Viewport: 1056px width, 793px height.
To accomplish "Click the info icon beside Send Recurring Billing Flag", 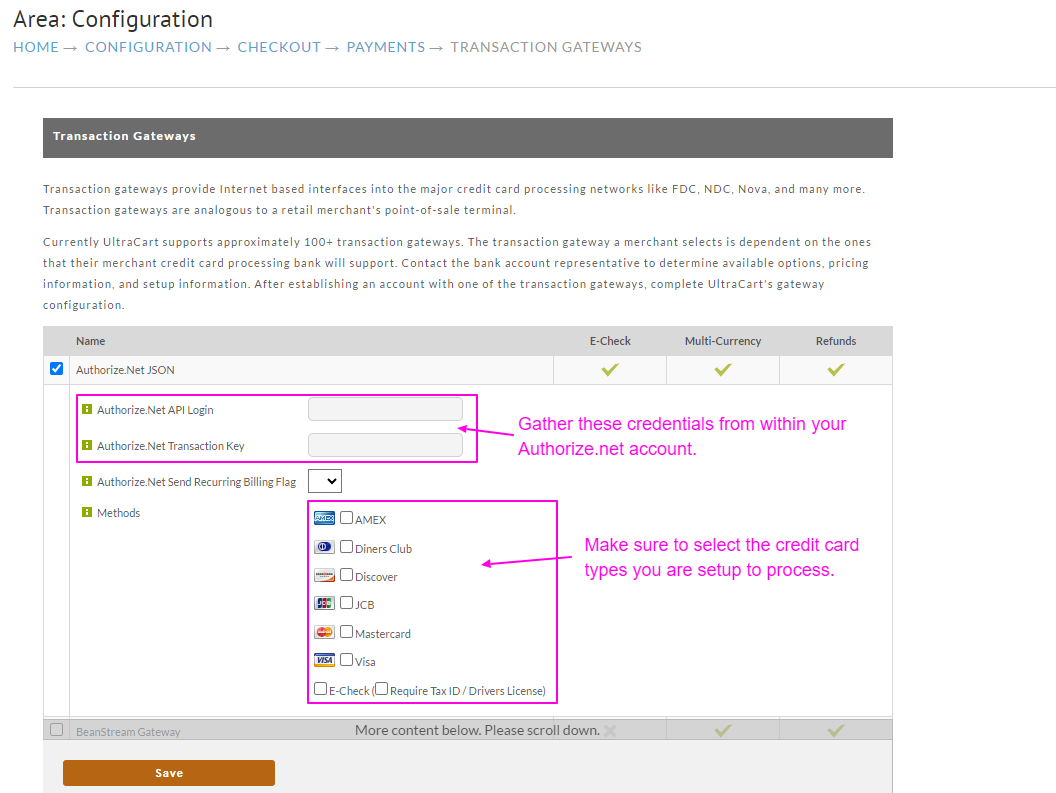I will tap(87, 481).
